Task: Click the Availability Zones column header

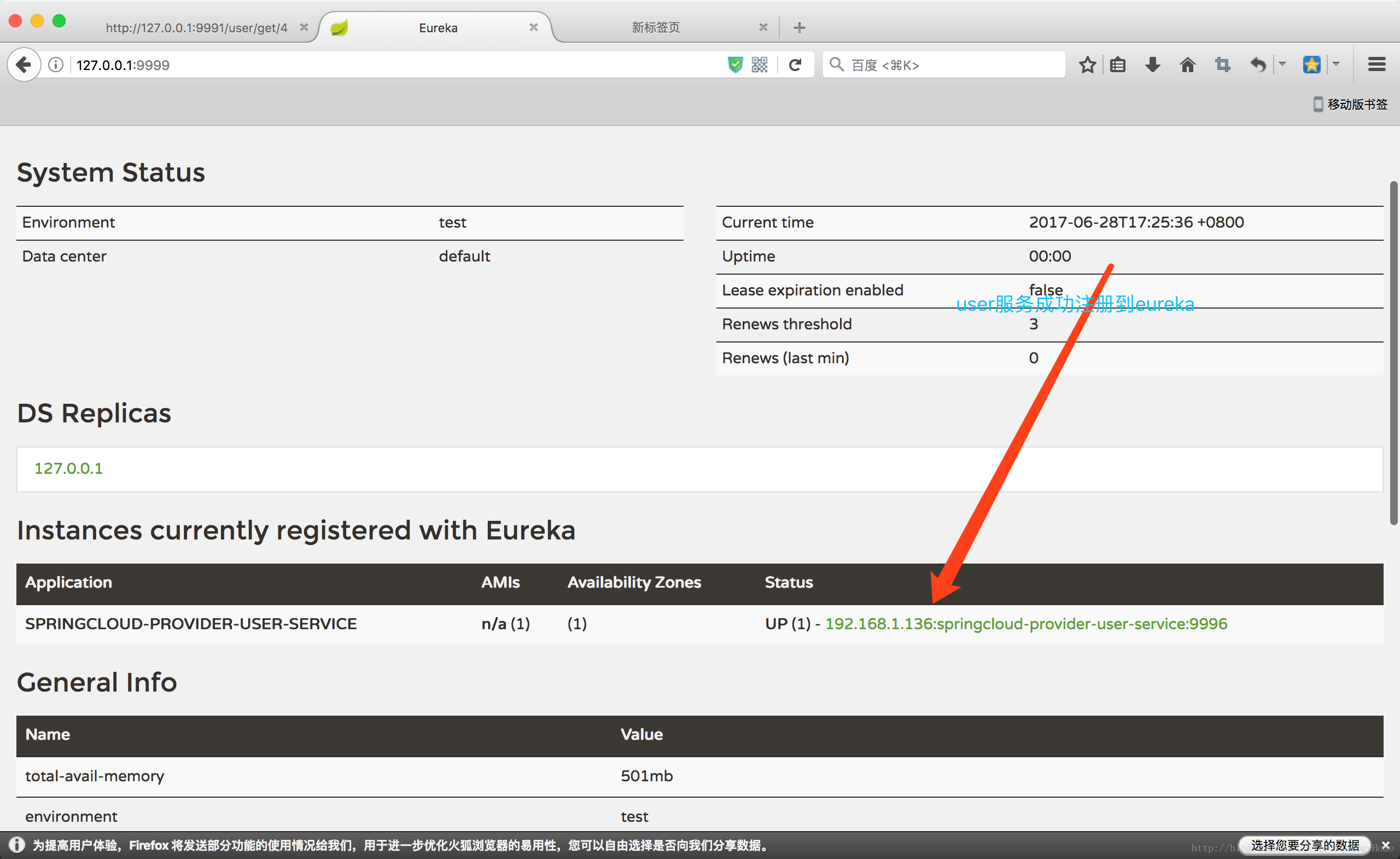Action: [634, 582]
